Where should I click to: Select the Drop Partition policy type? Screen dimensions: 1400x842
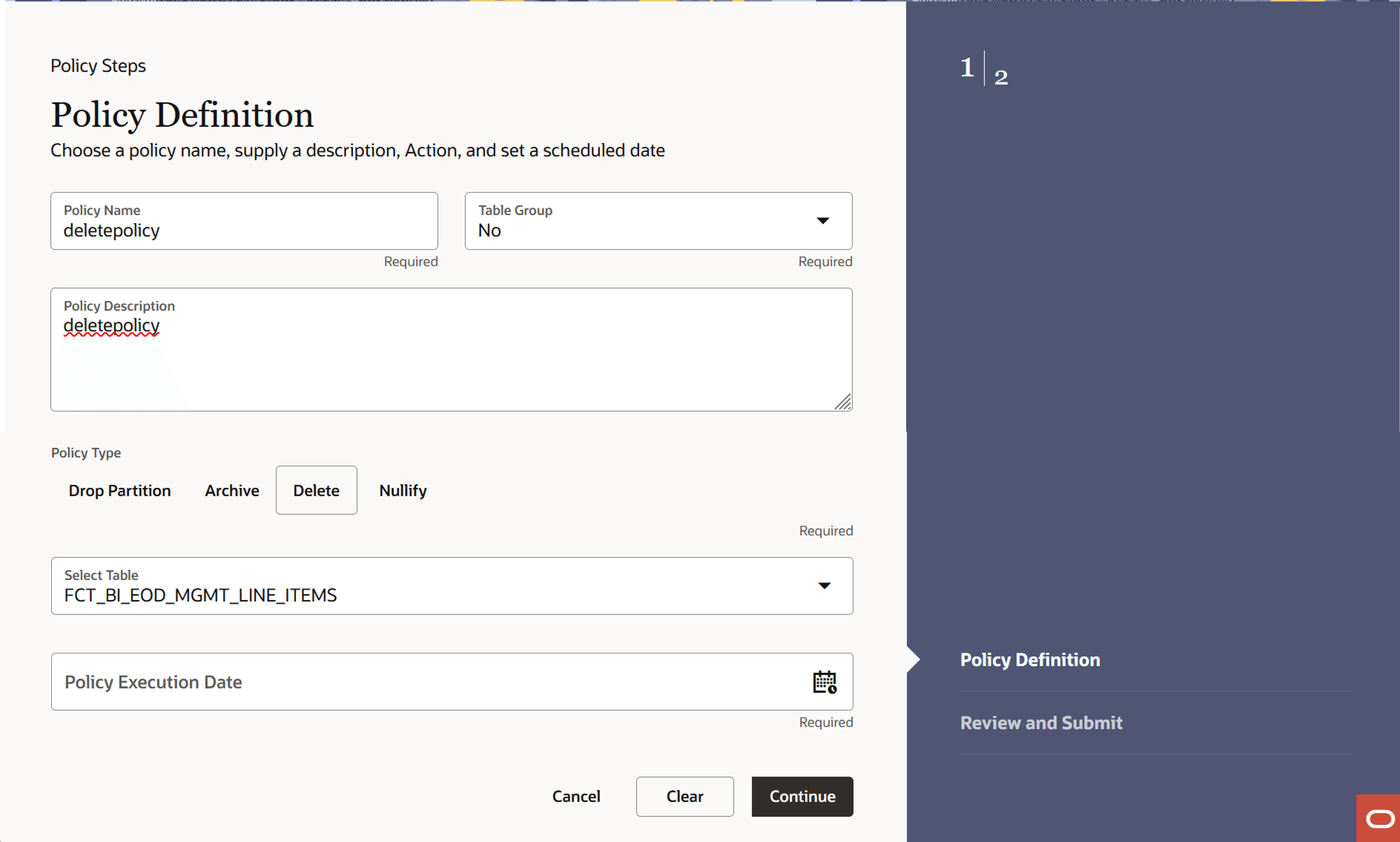coord(120,490)
